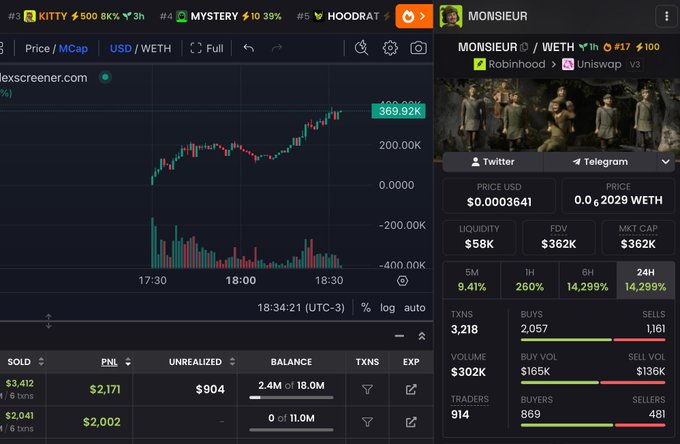Screen dimensions: 680x444
Task: Click the MONSIEUR banner image
Action: click(557, 114)
